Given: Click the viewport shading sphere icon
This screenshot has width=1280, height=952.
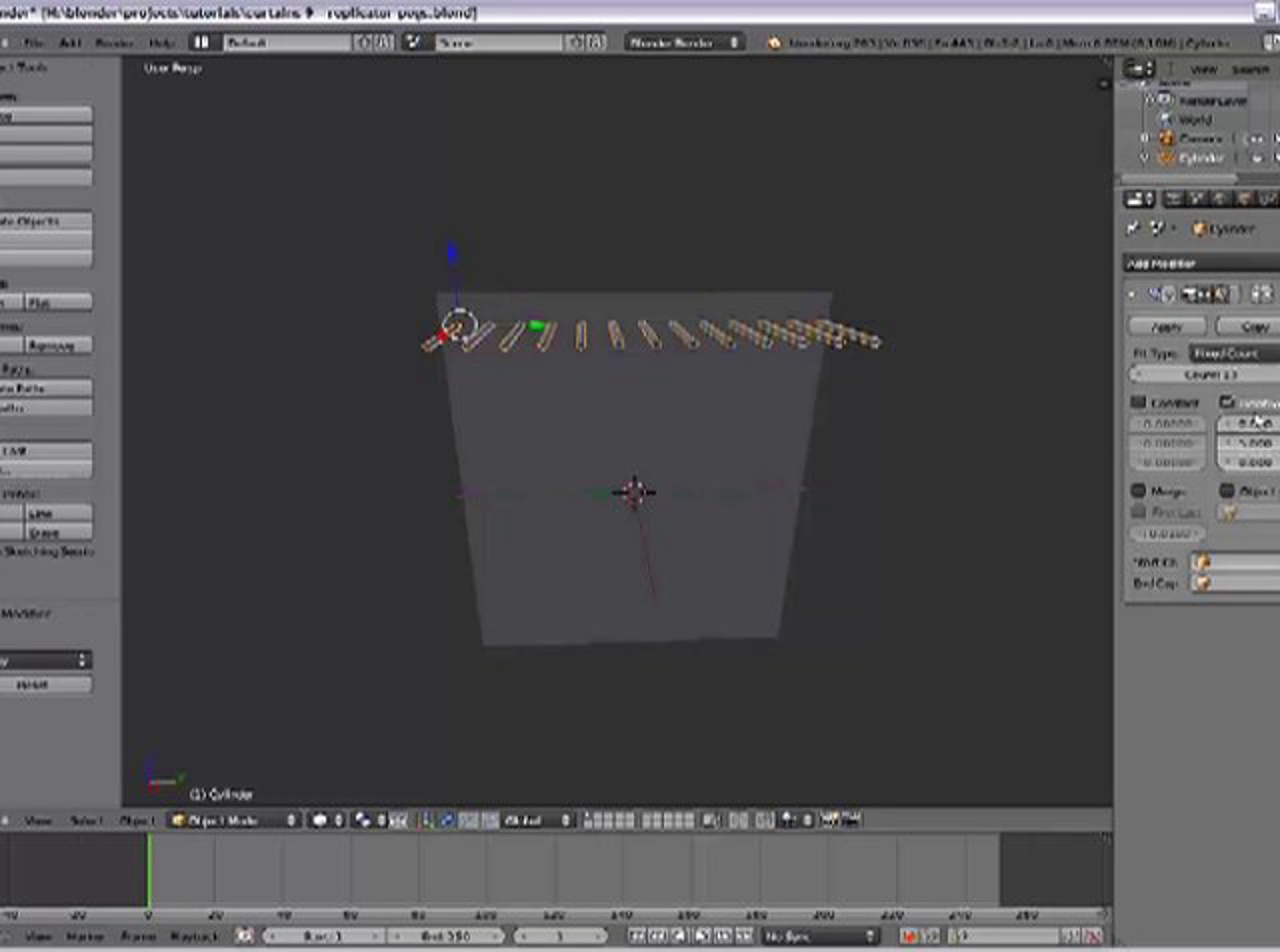Looking at the screenshot, I should 319,820.
